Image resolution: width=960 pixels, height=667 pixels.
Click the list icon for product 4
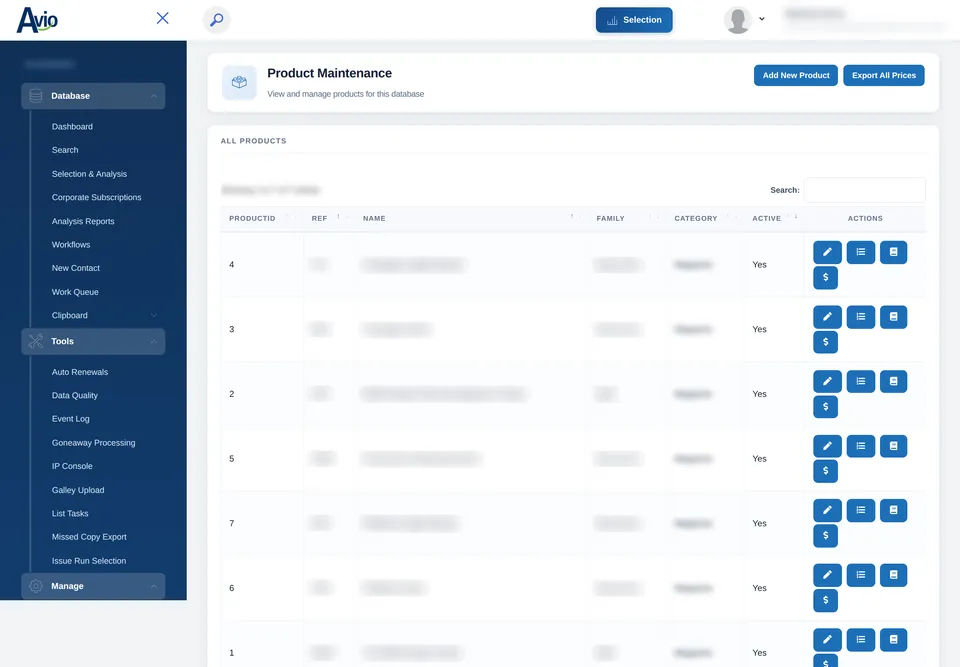tap(861, 252)
